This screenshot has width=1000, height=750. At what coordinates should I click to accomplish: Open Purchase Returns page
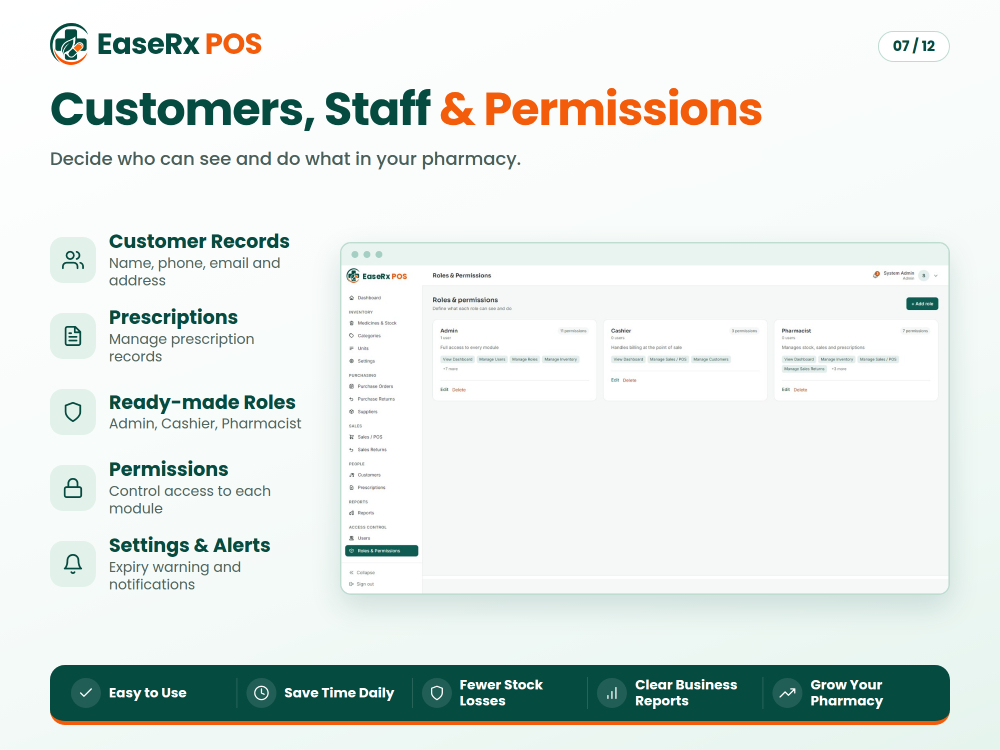[x=372, y=399]
